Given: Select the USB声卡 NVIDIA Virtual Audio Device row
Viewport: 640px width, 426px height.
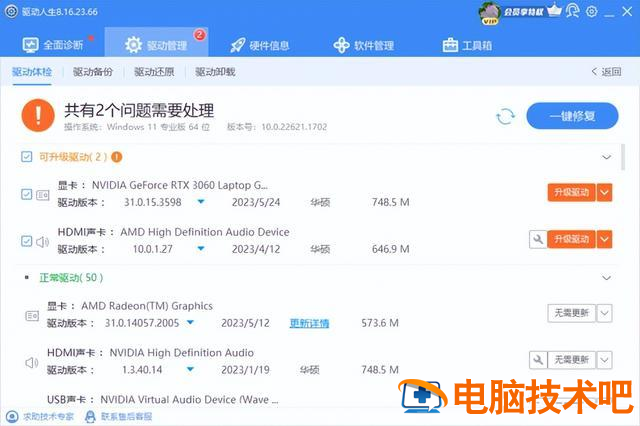Looking at the screenshot, I should pyautogui.click(x=162, y=400).
